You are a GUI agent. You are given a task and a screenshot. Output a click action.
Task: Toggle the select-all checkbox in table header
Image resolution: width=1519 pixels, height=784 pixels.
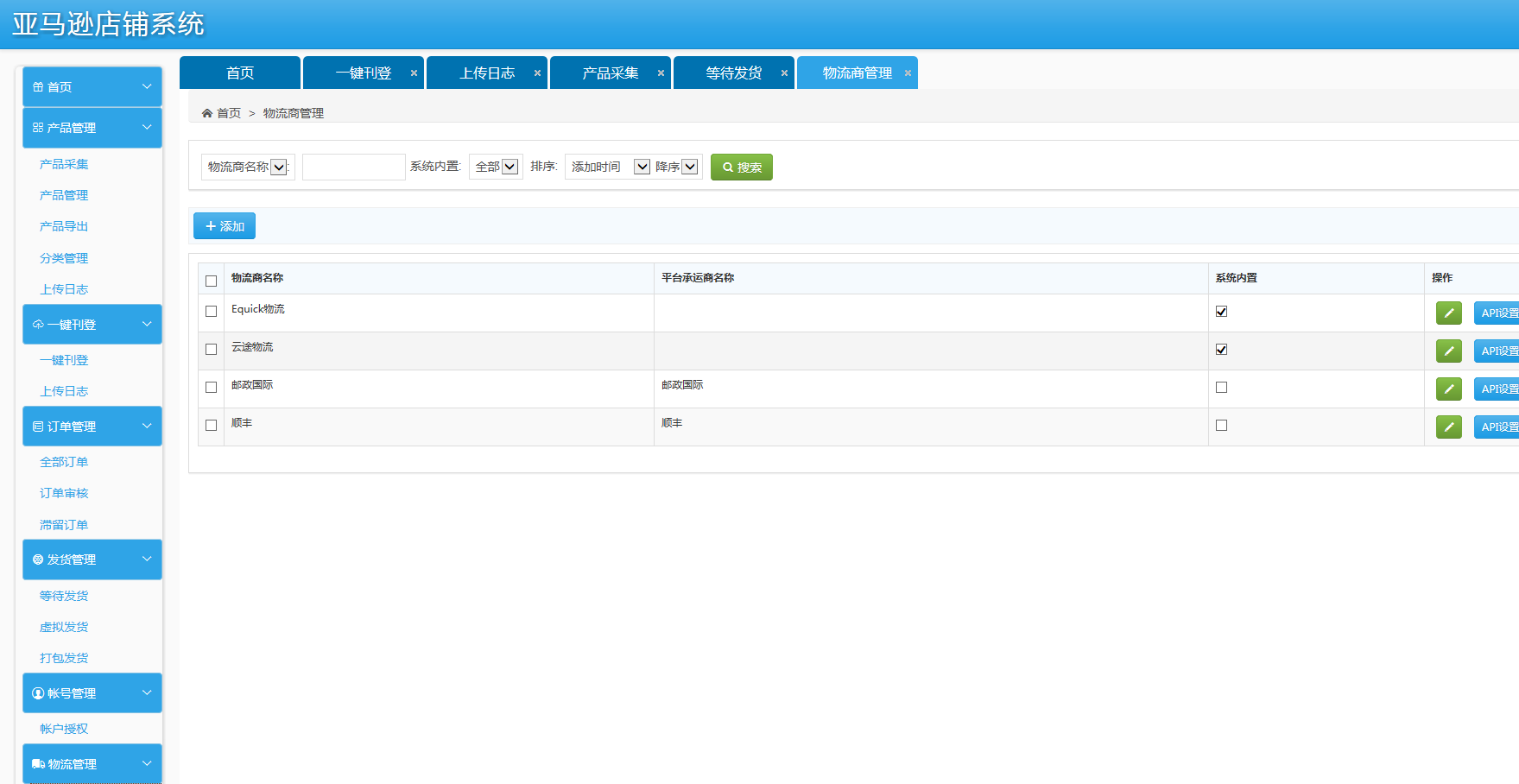[211, 281]
